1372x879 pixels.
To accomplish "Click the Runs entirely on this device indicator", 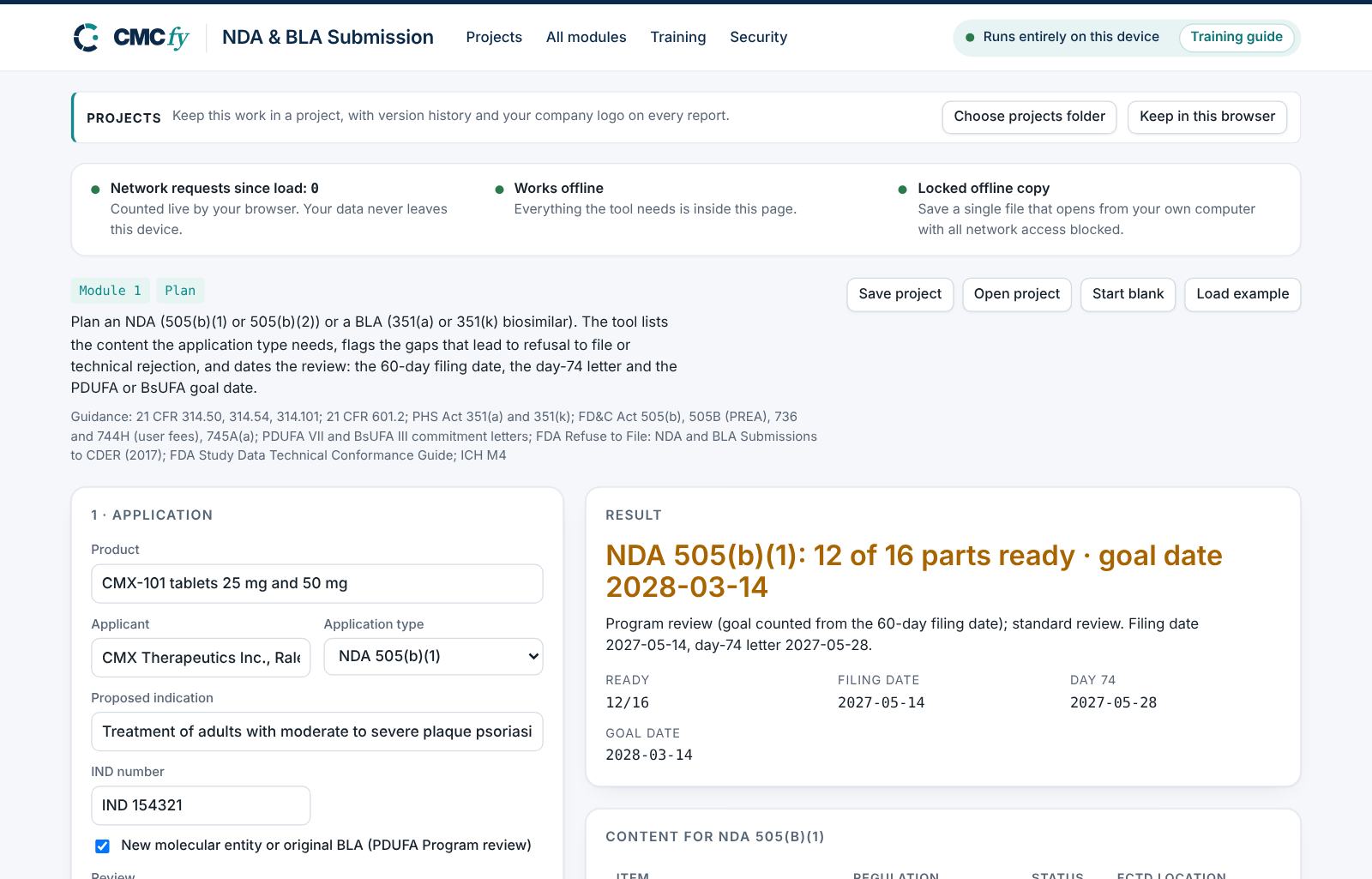I will [x=1062, y=37].
